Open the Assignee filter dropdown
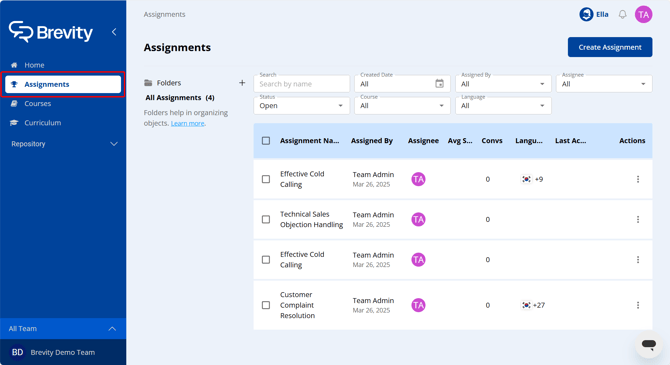This screenshot has width=670, height=365. pyautogui.click(x=604, y=84)
